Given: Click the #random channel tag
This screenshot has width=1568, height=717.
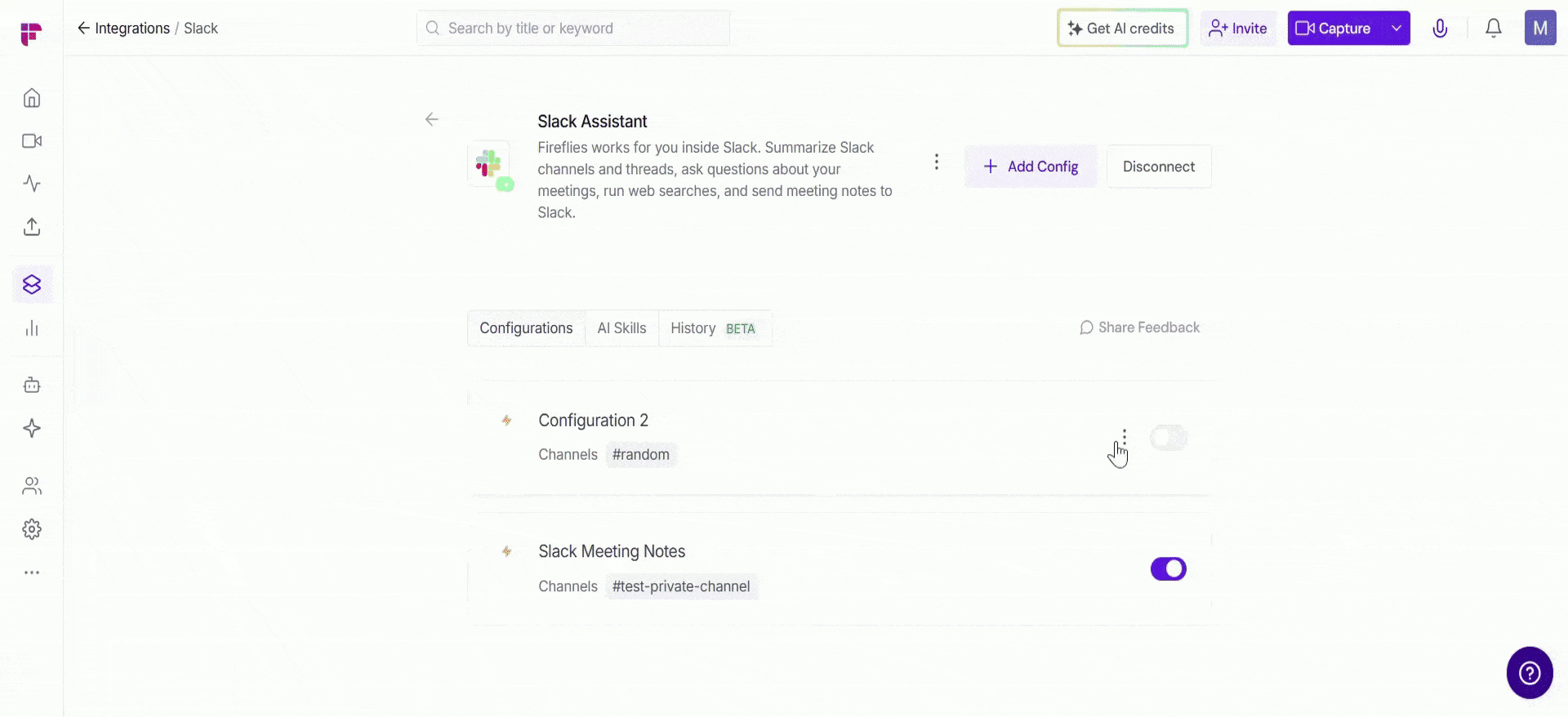Looking at the screenshot, I should tap(641, 455).
